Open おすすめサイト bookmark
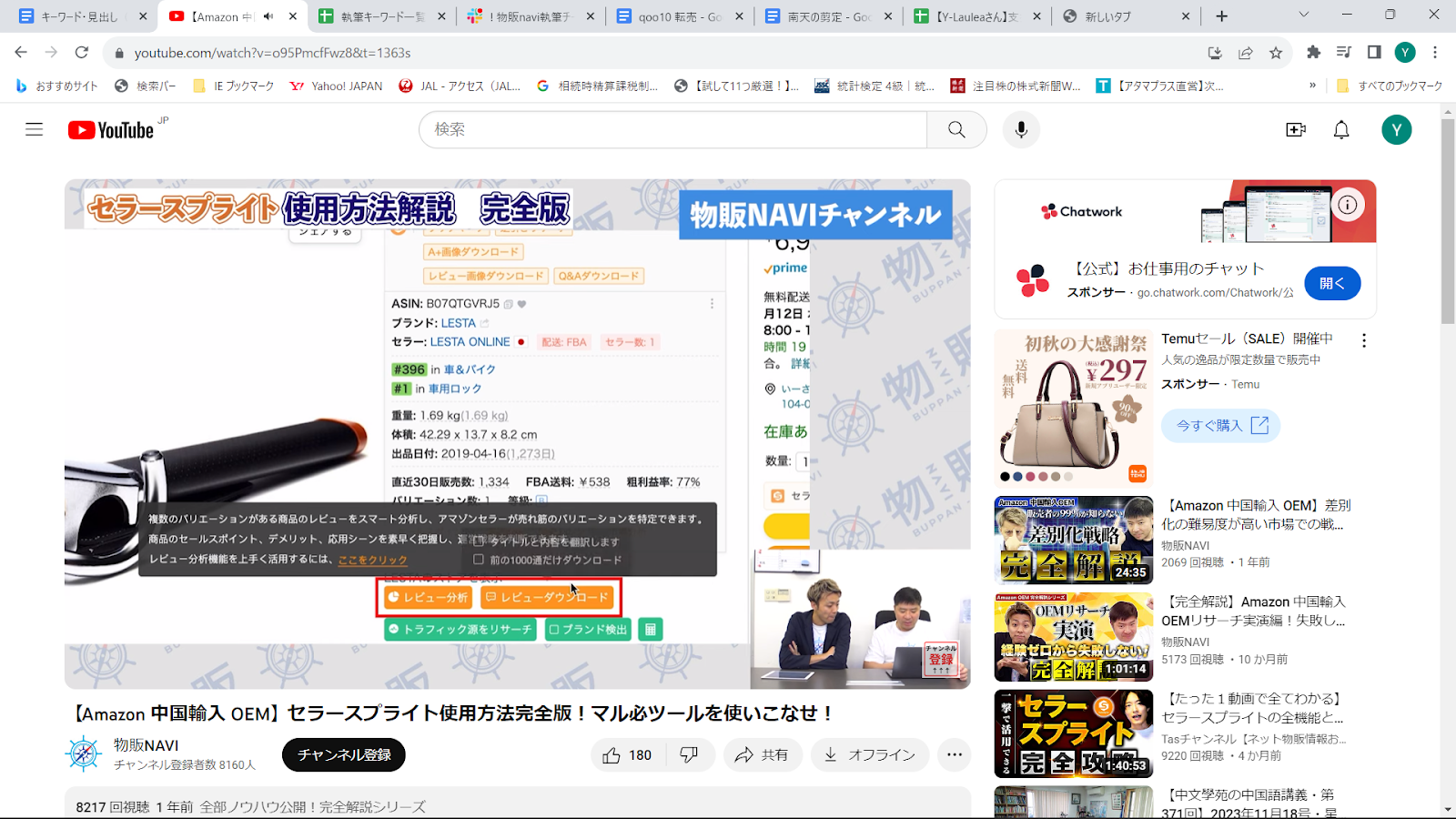This screenshot has width=1456, height=819. (x=56, y=86)
